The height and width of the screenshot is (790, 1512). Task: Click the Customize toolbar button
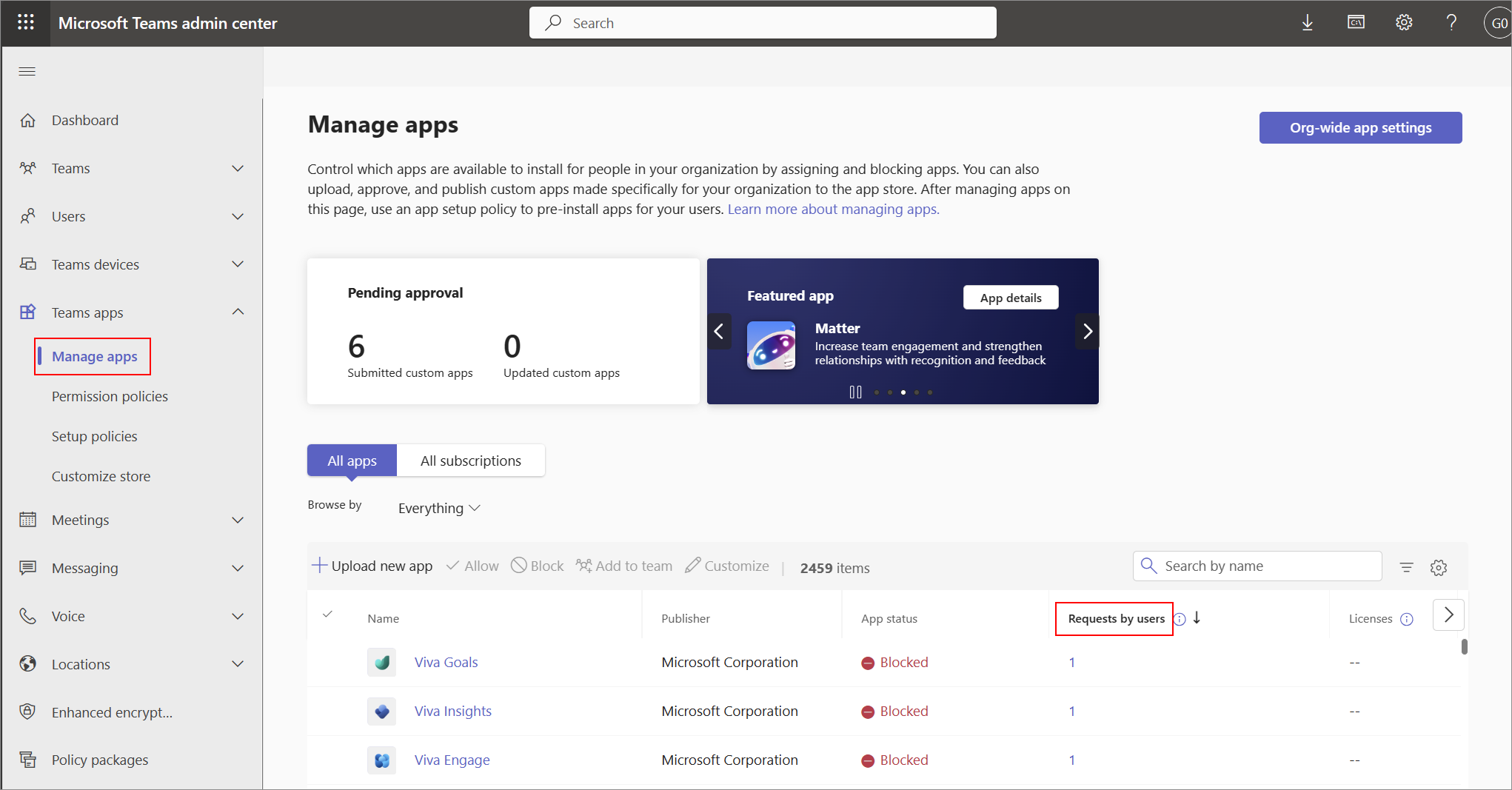[x=727, y=566]
